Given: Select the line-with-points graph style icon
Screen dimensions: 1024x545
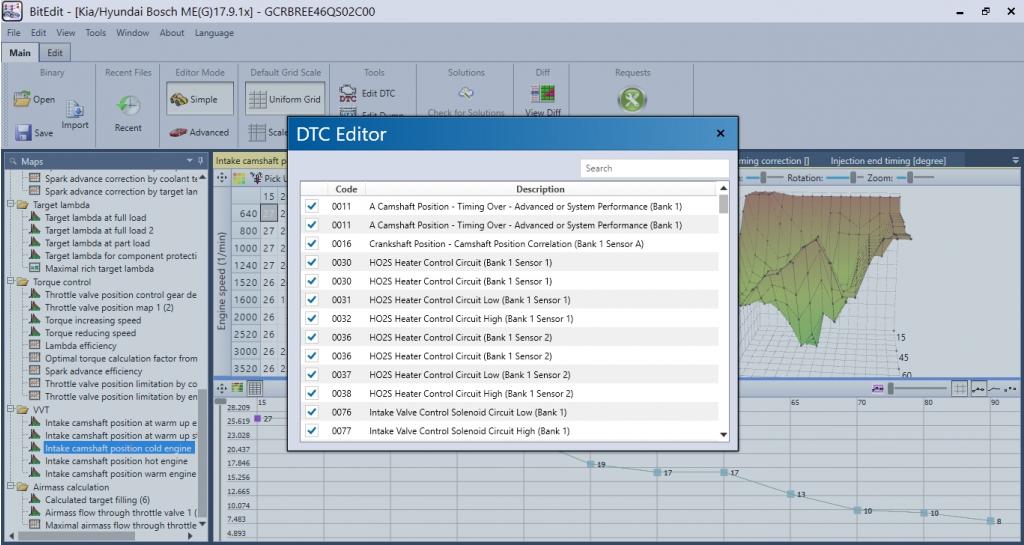Looking at the screenshot, I should point(978,388).
